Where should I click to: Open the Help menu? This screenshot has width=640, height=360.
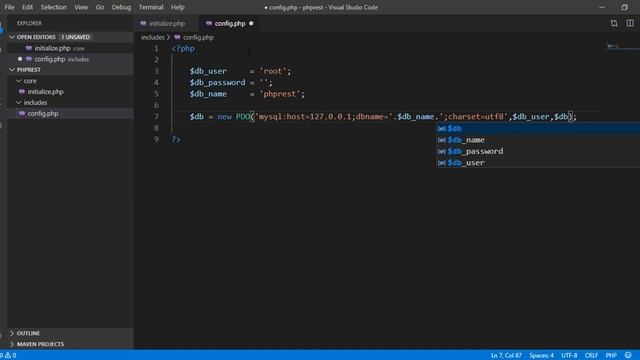(x=178, y=7)
